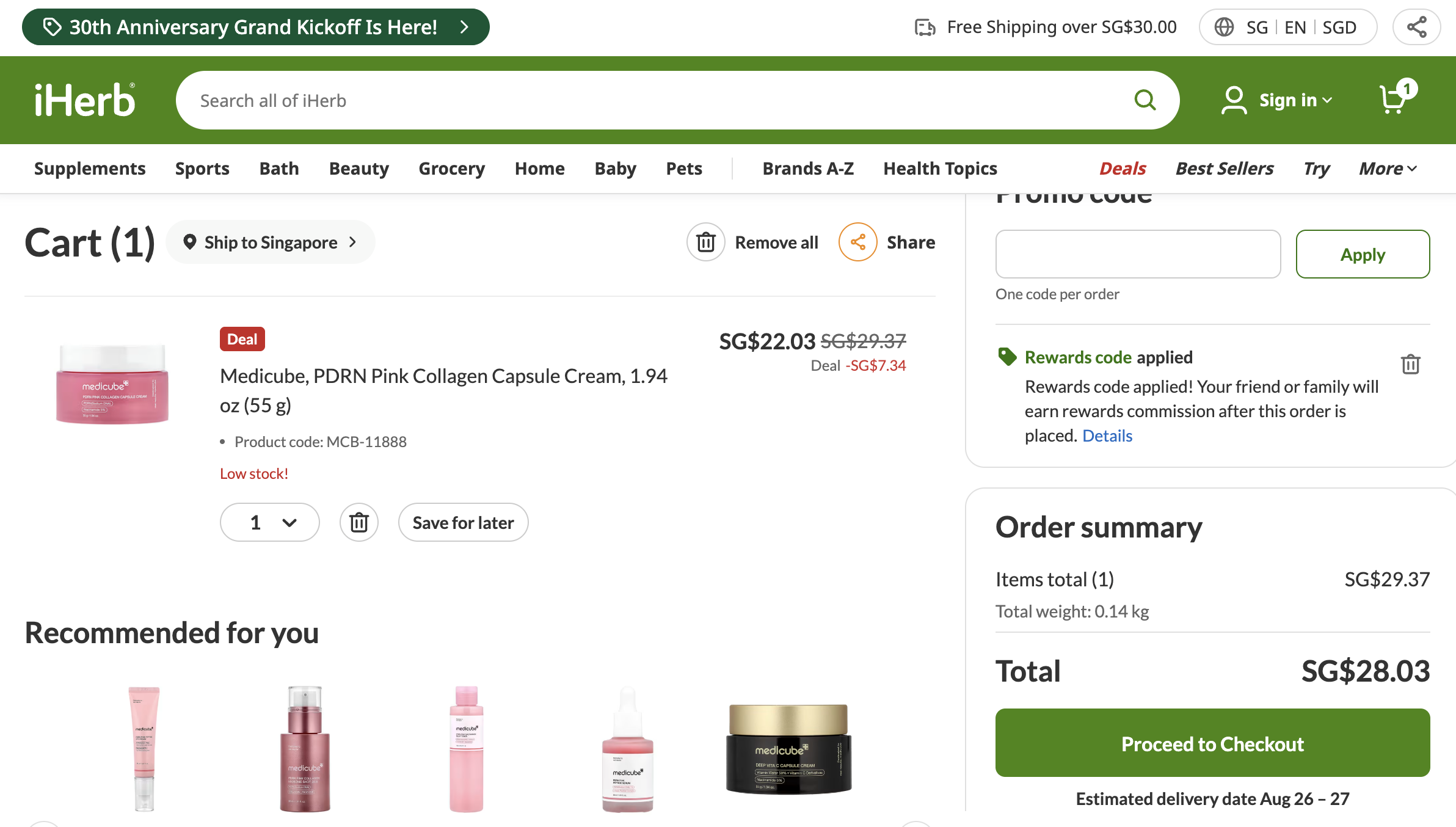The height and width of the screenshot is (827, 1456).
Task: Click the search magnifier icon
Action: coord(1145,100)
